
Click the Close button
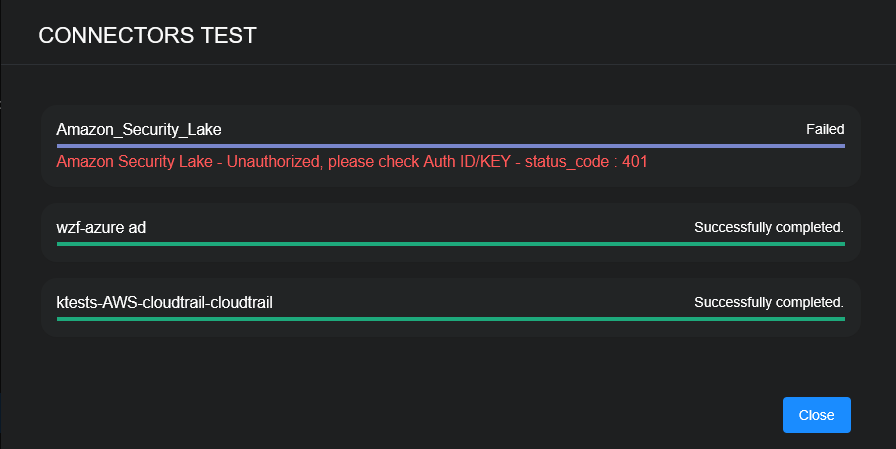816,415
